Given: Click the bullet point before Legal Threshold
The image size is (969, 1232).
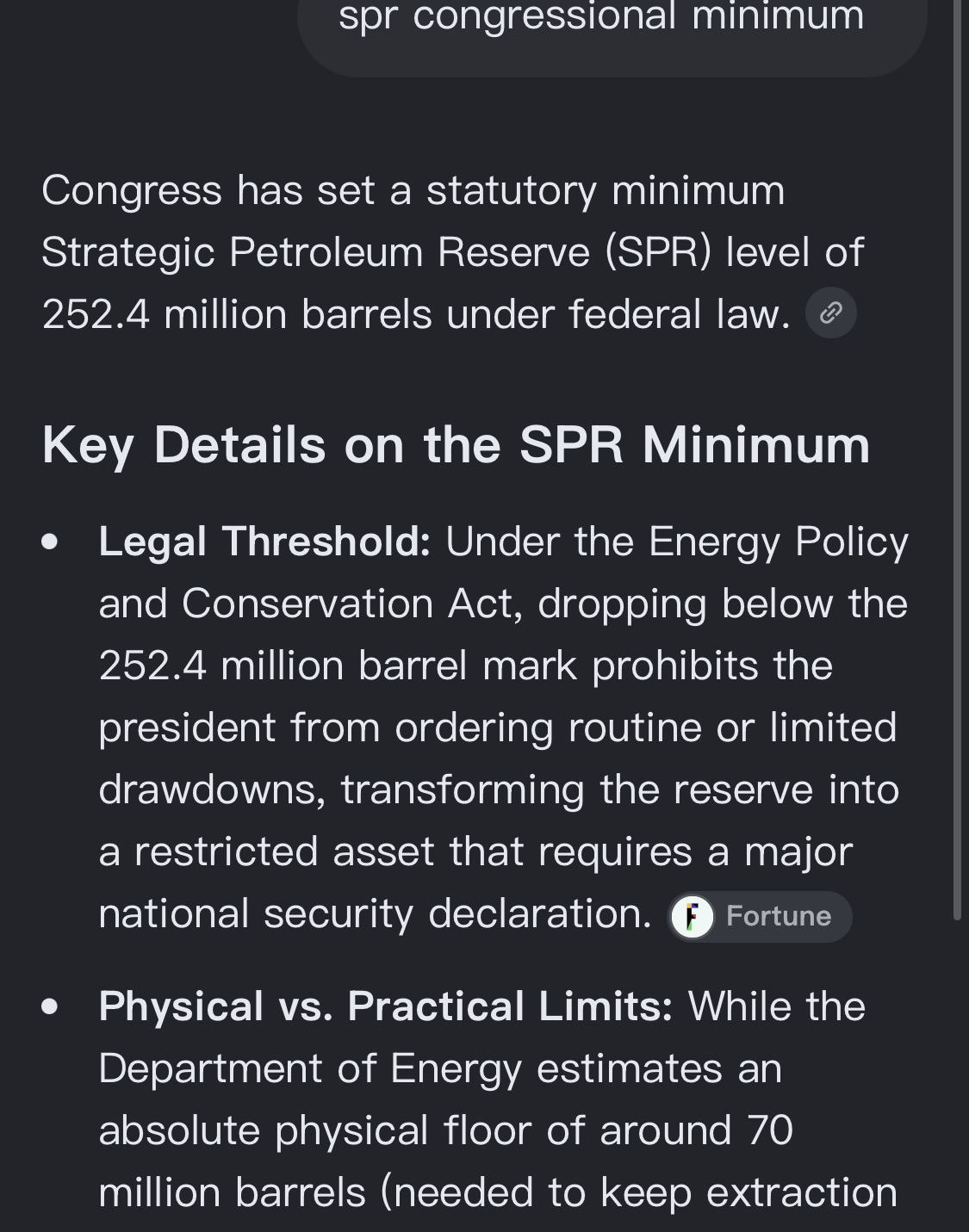Looking at the screenshot, I should point(50,542).
